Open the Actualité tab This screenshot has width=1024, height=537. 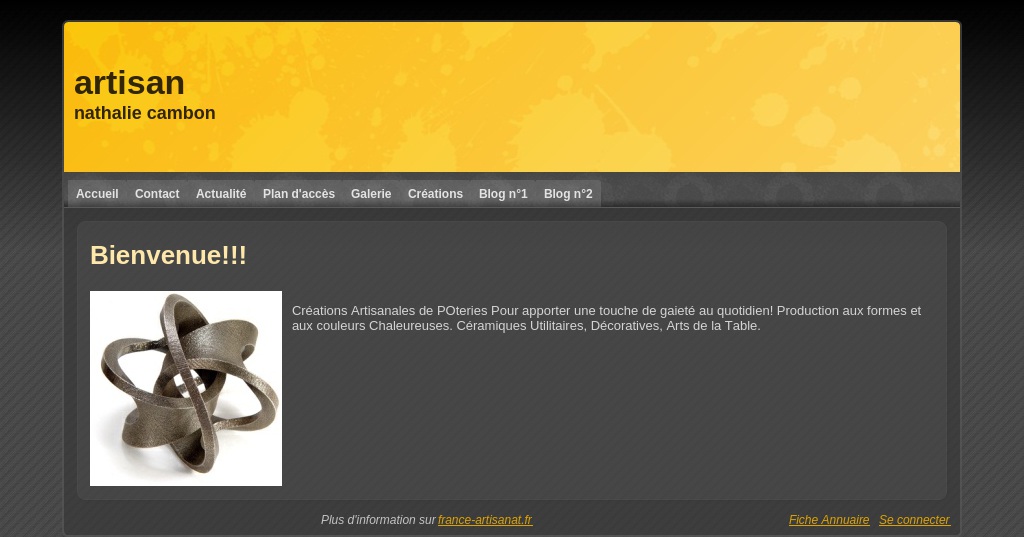click(x=221, y=194)
